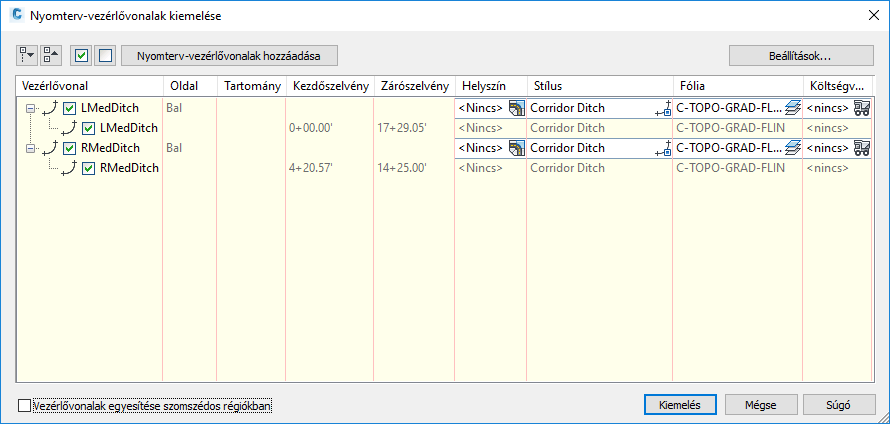Click the Kiemelés button
The width and height of the screenshot is (890, 424).
click(x=678, y=405)
